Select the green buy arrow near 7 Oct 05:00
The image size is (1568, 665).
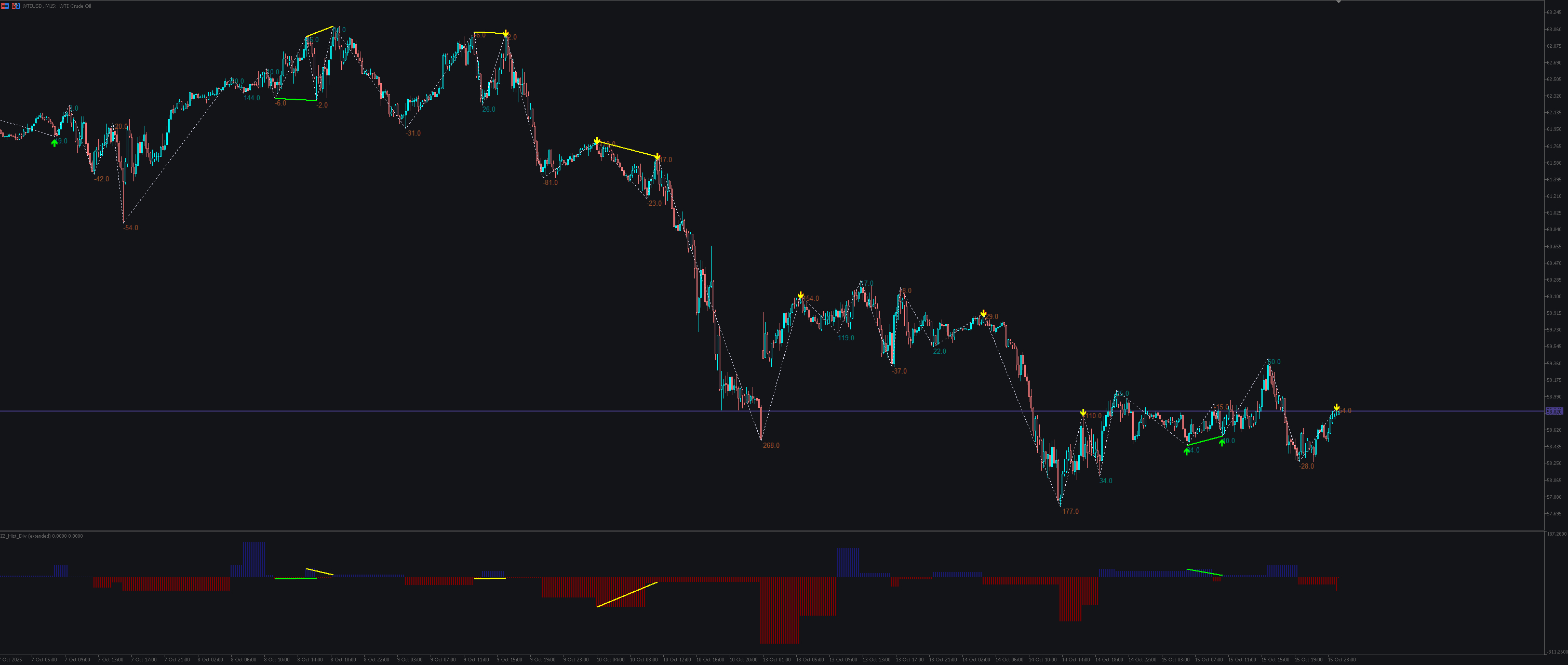(54, 142)
